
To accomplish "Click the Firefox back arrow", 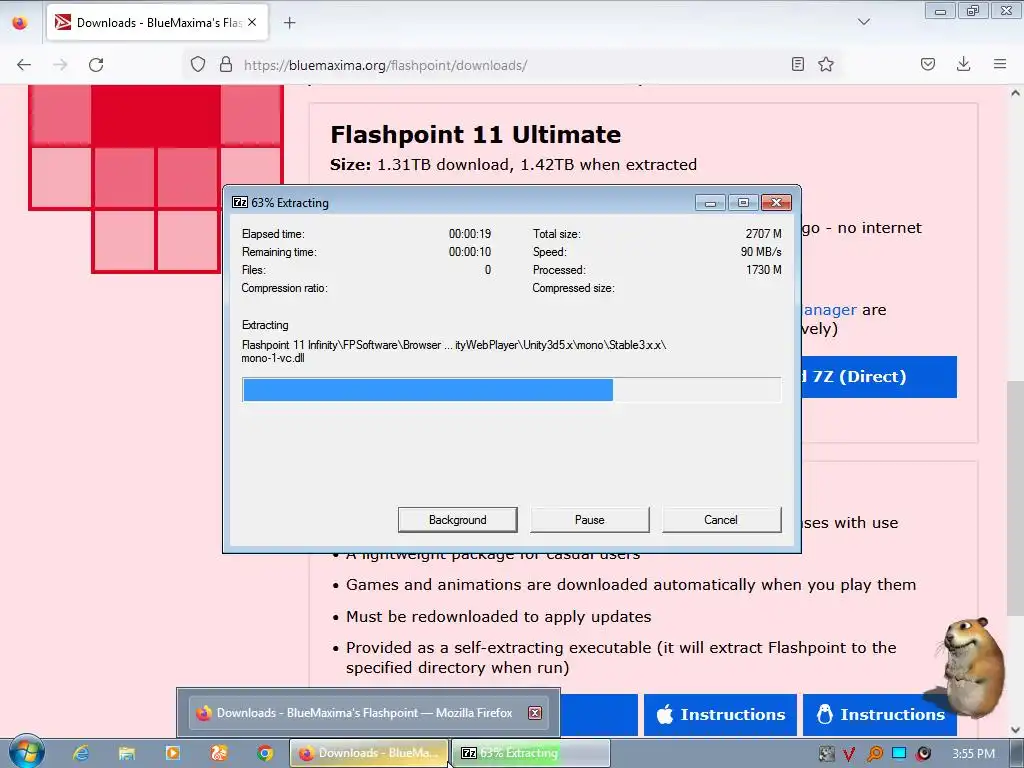I will pyautogui.click(x=24, y=65).
